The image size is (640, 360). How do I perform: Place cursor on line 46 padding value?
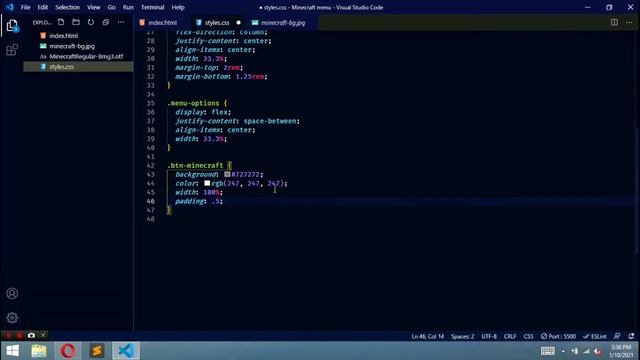[216, 201]
